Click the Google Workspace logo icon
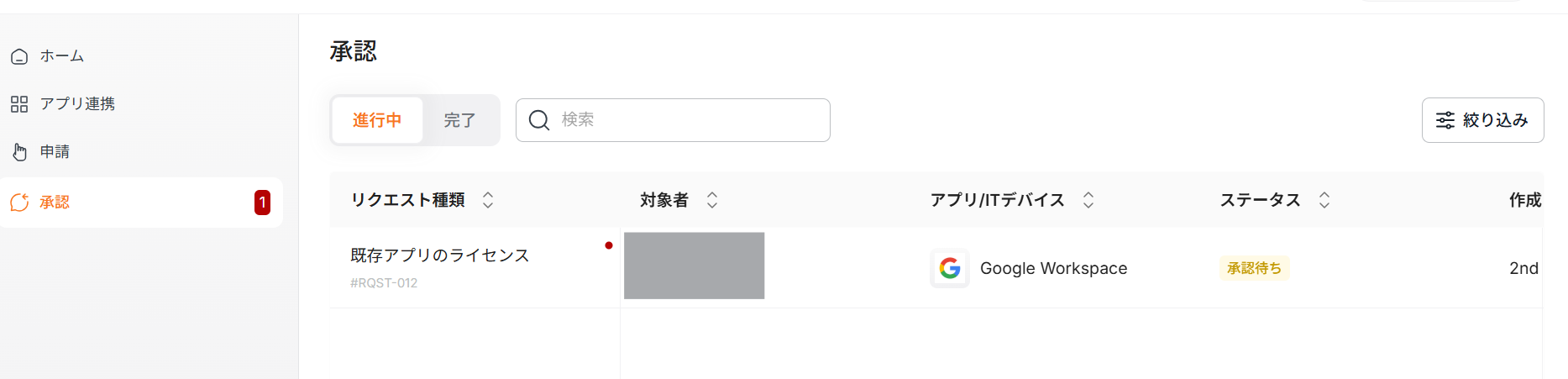The height and width of the screenshot is (379, 1568). (x=950, y=268)
